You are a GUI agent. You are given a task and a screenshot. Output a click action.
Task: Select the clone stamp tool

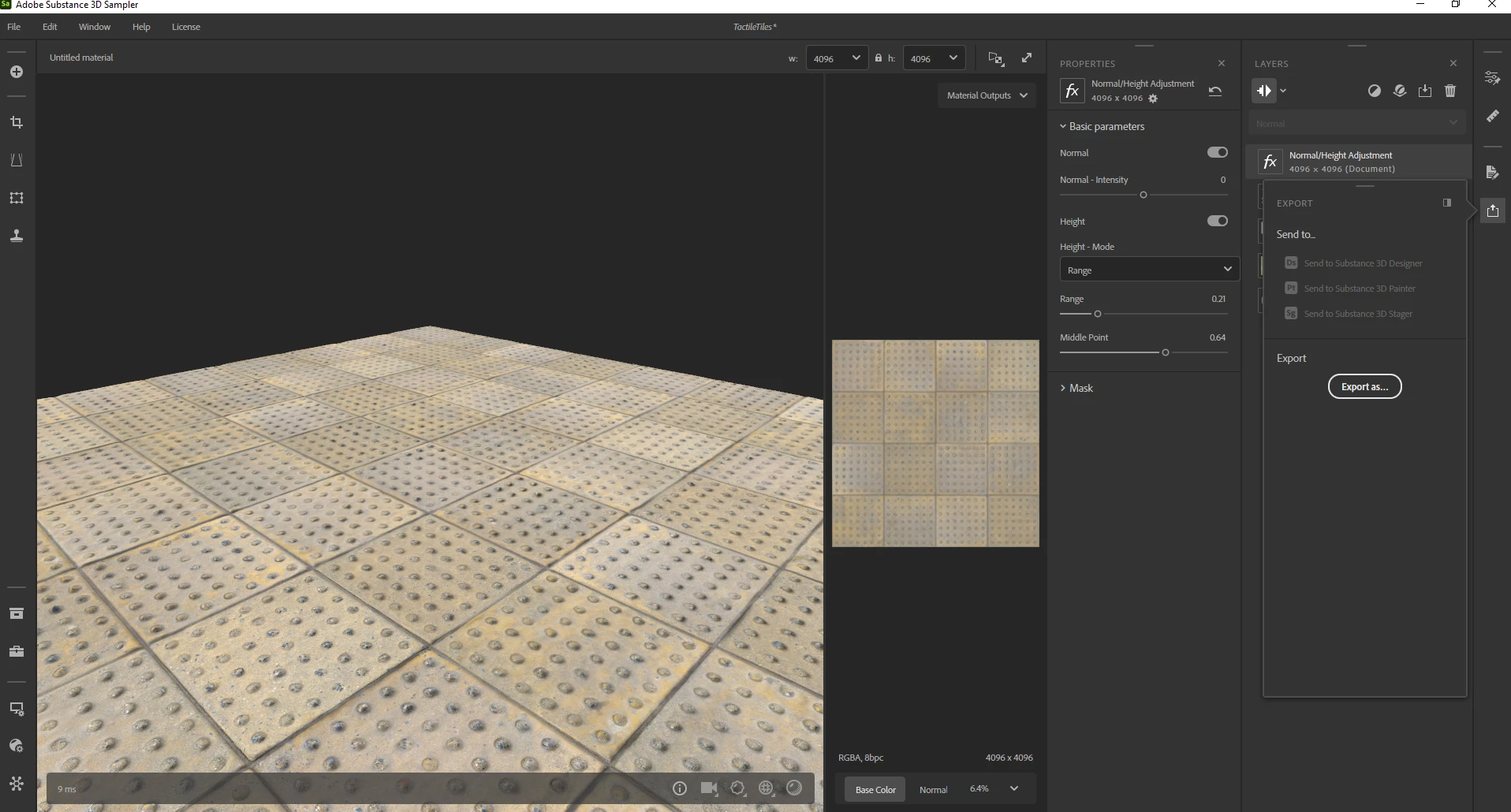pos(17,236)
